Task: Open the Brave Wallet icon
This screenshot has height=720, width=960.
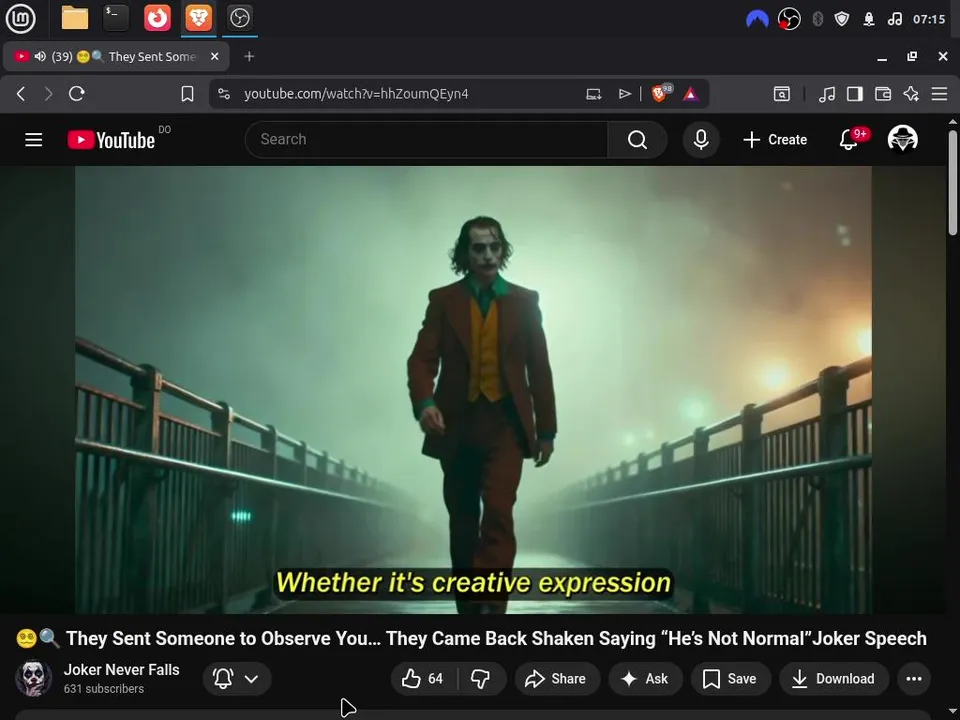Action: pyautogui.click(x=883, y=94)
